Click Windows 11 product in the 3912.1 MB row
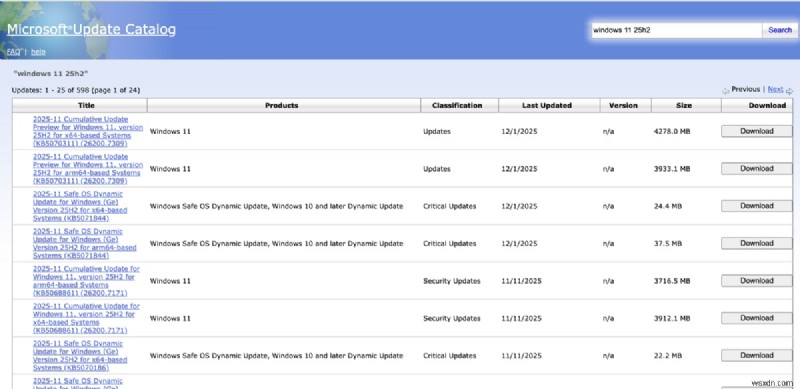Screen dimensions: 800x389 point(170,318)
